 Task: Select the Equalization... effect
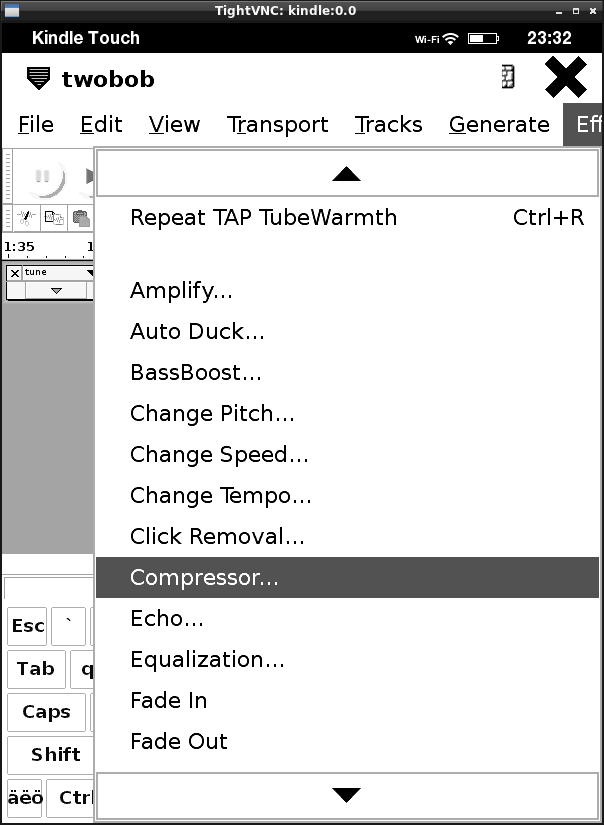[207, 659]
